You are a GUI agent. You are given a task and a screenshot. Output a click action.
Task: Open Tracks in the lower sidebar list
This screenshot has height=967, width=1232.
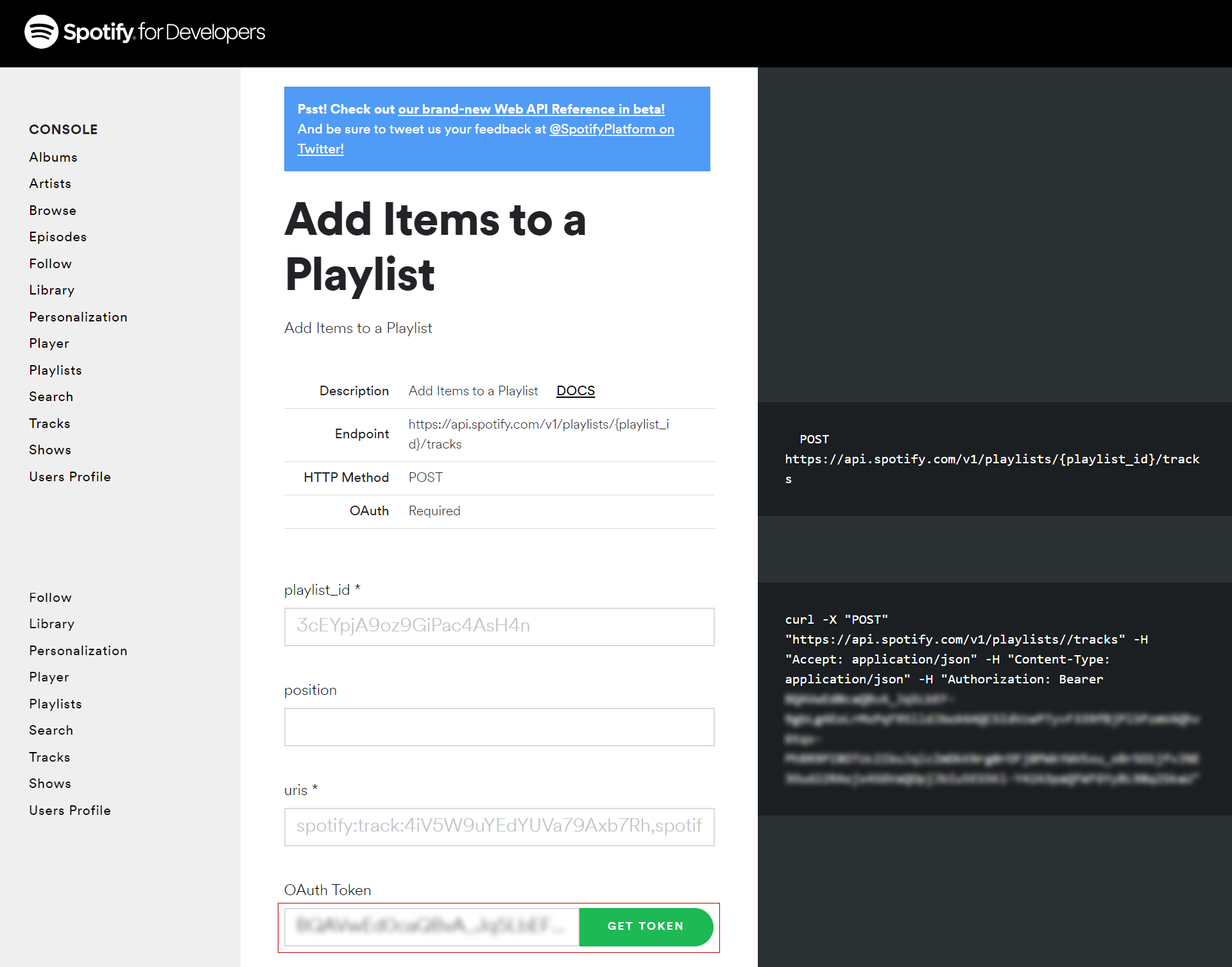[x=49, y=757]
